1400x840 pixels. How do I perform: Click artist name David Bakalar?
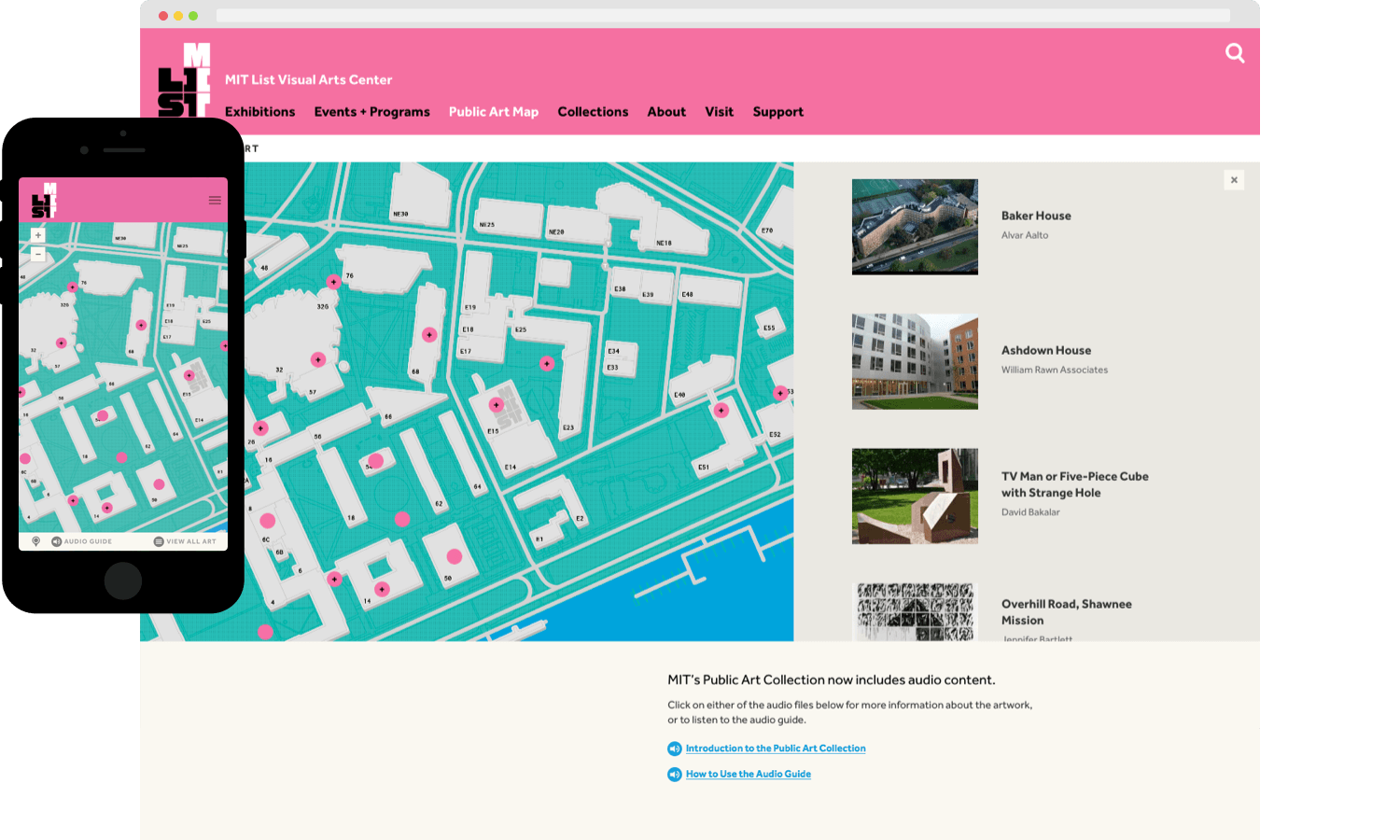[1030, 512]
